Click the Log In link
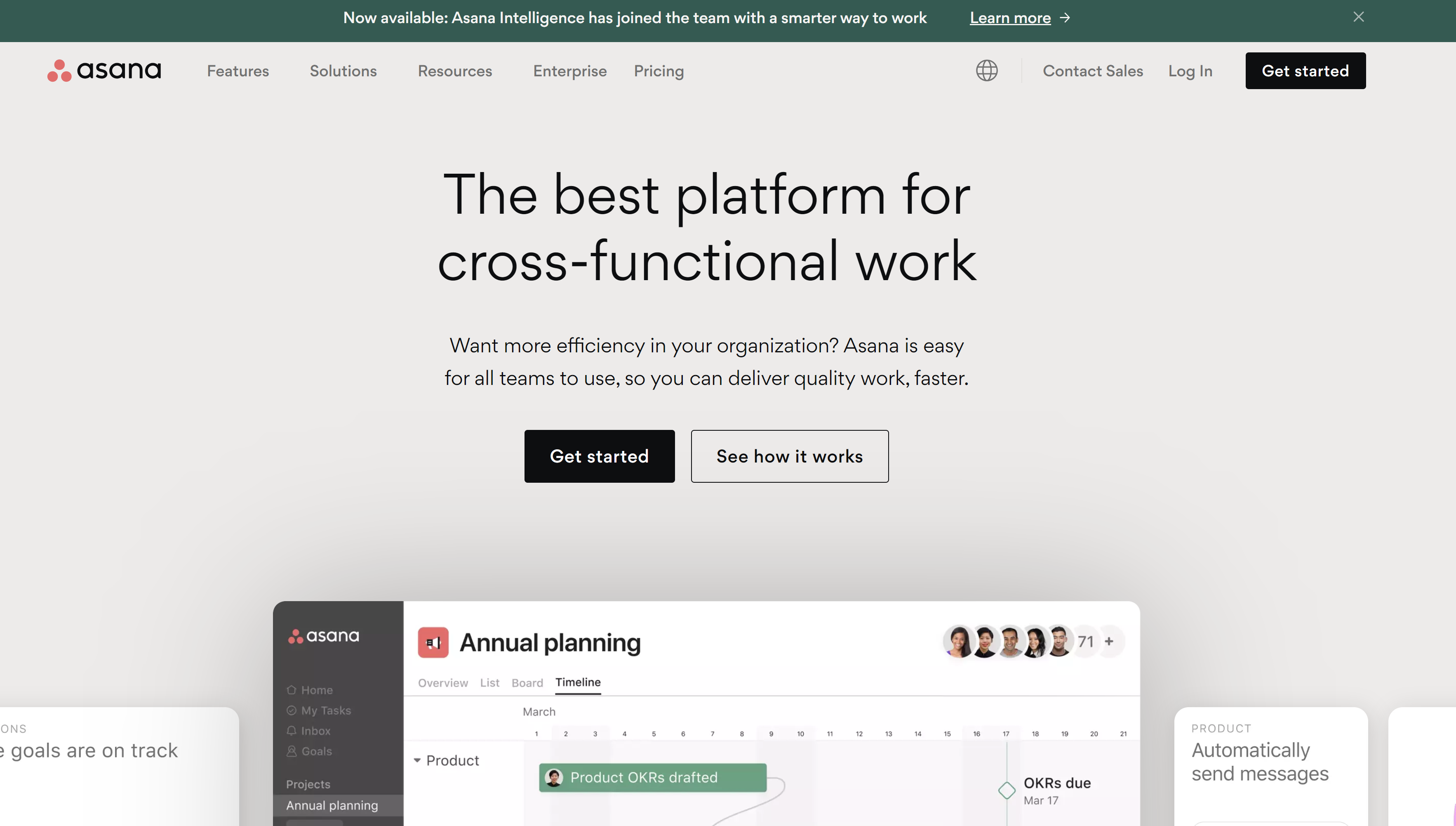The height and width of the screenshot is (826, 1456). coord(1190,71)
